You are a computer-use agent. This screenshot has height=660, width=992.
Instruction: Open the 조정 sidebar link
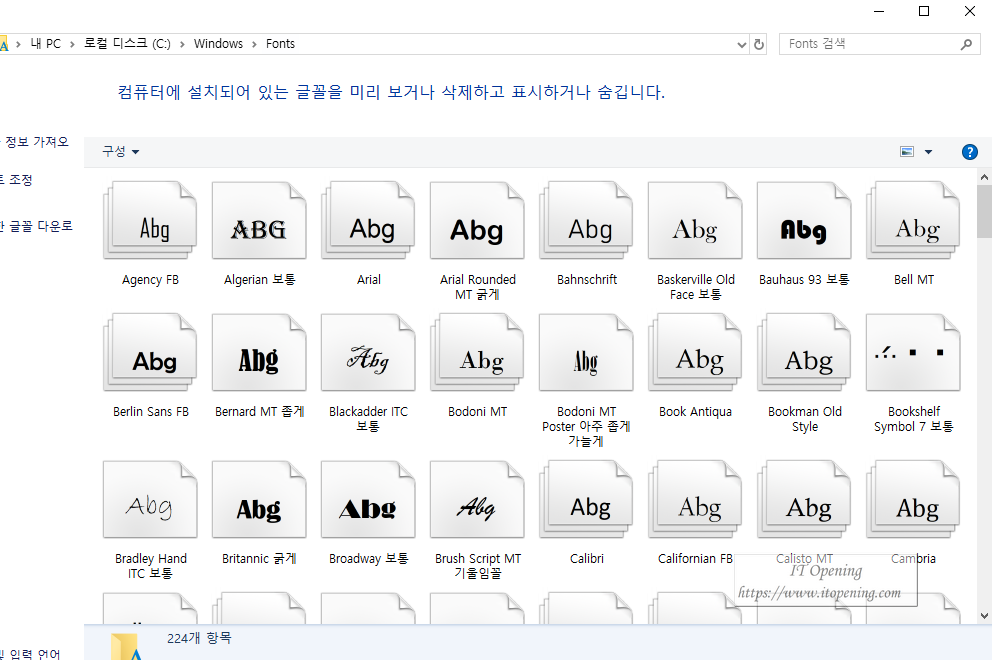coord(18,180)
